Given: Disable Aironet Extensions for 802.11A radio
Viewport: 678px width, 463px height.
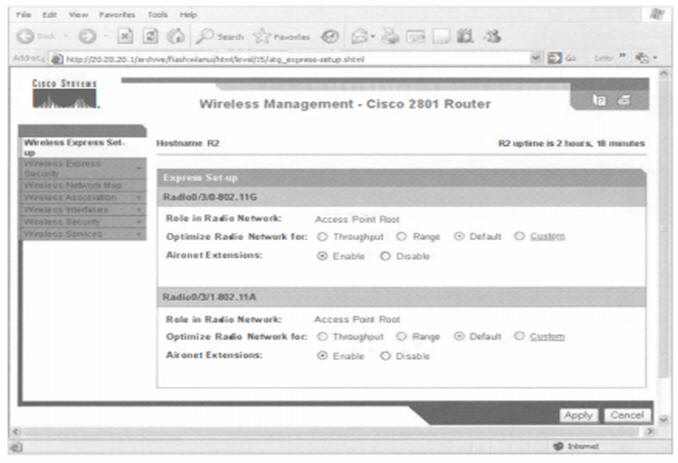Looking at the screenshot, I should [385, 356].
